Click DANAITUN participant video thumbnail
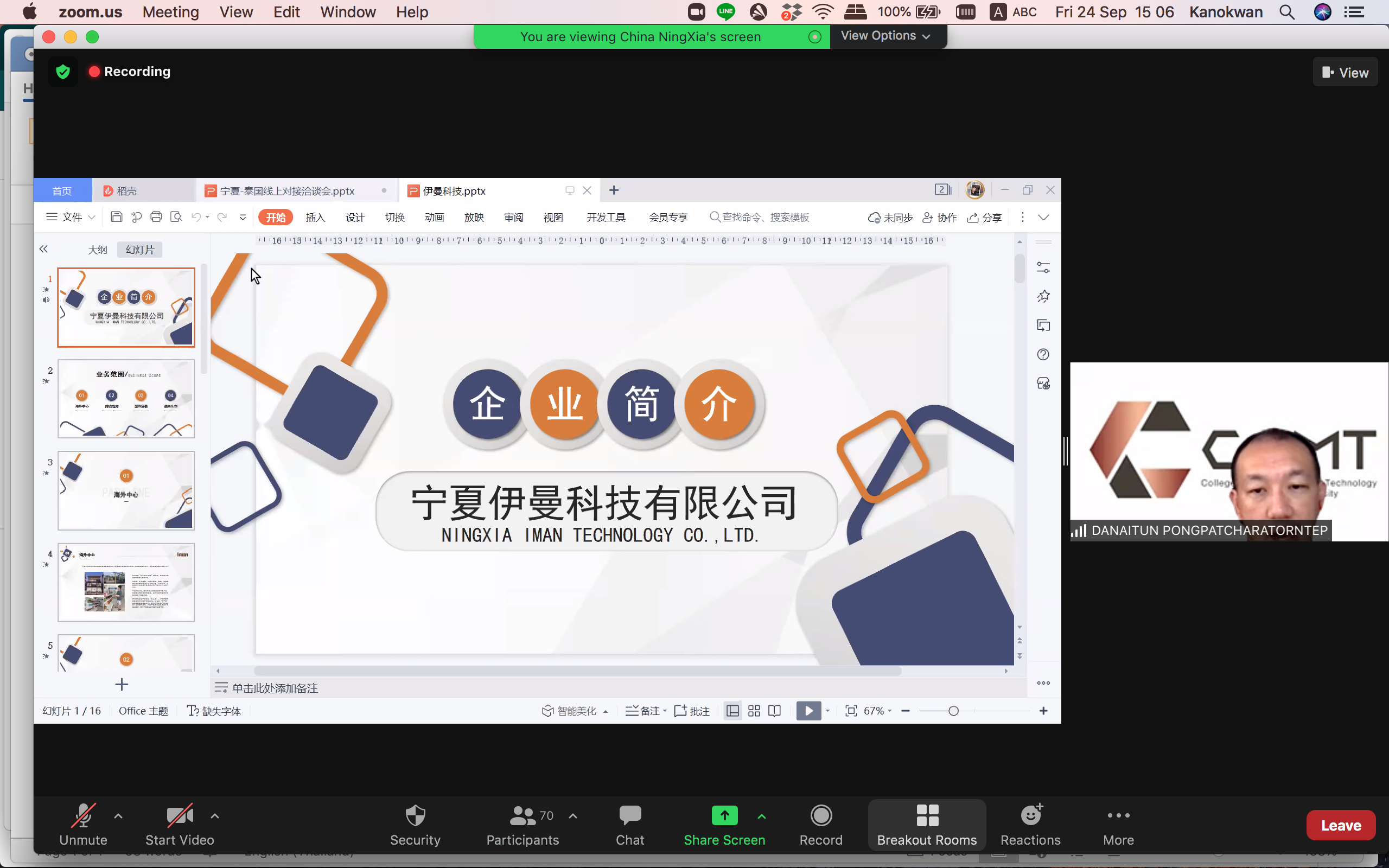The image size is (1389, 868). pos(1228,451)
